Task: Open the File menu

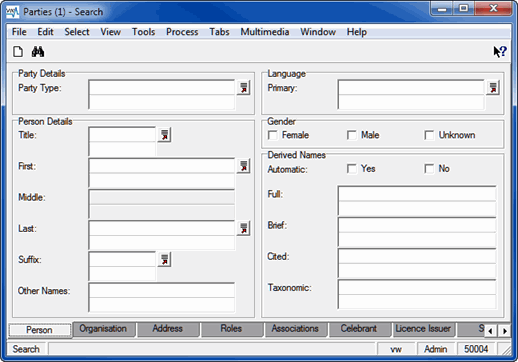Action: click(19, 32)
